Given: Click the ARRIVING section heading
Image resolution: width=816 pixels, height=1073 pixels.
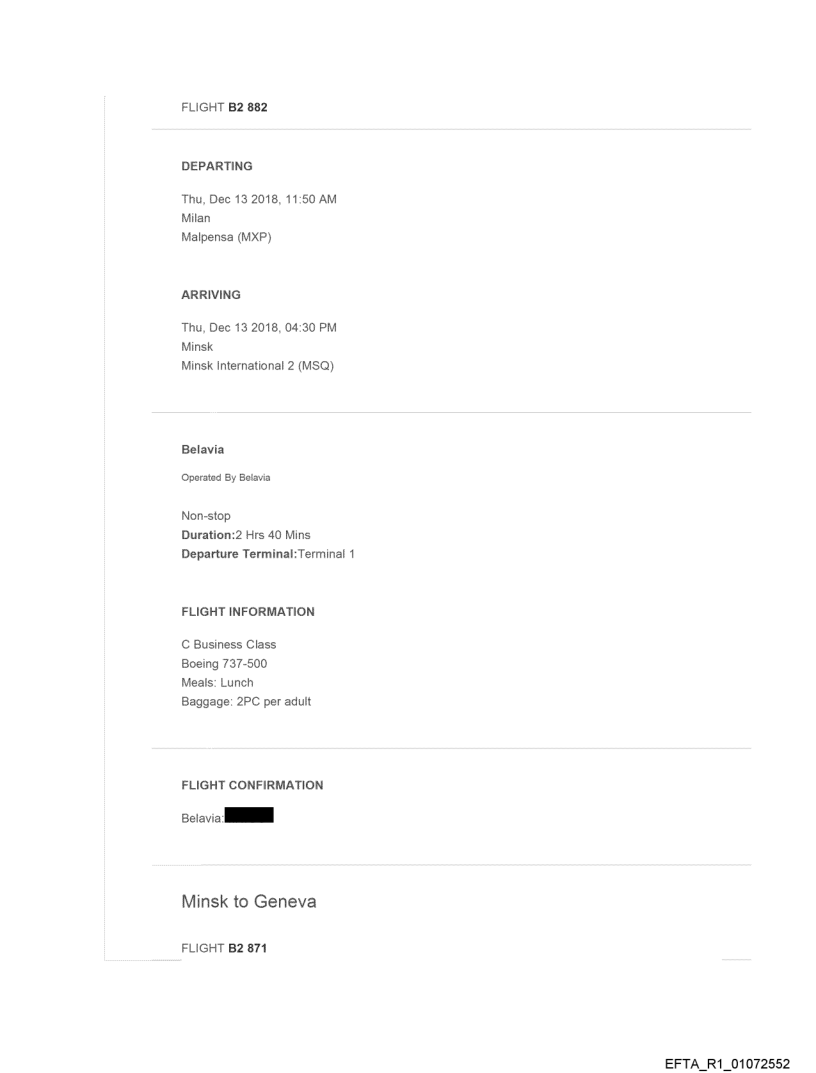Looking at the screenshot, I should pyautogui.click(x=211, y=295).
